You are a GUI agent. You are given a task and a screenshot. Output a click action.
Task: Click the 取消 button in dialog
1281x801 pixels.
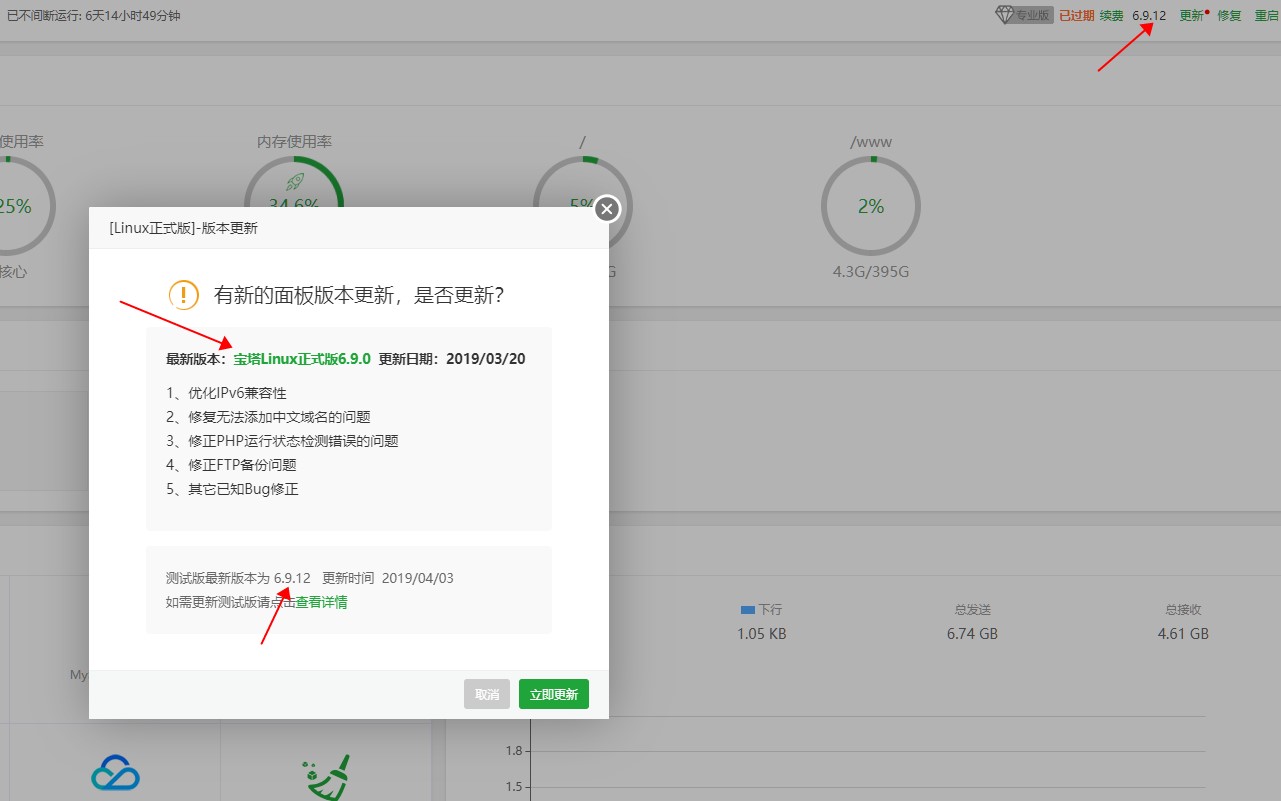pos(487,694)
